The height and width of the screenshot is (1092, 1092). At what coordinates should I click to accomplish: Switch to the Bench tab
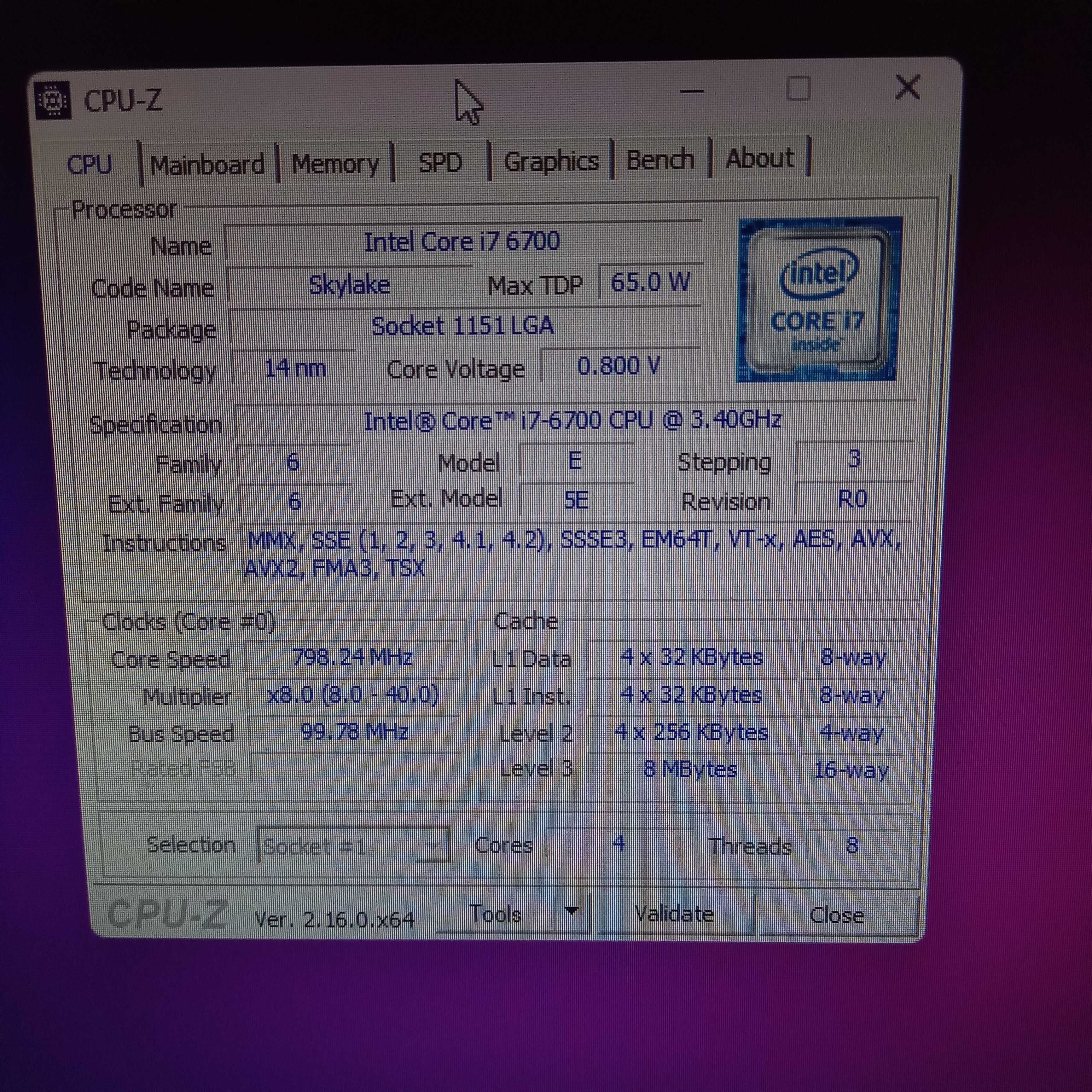click(x=660, y=159)
